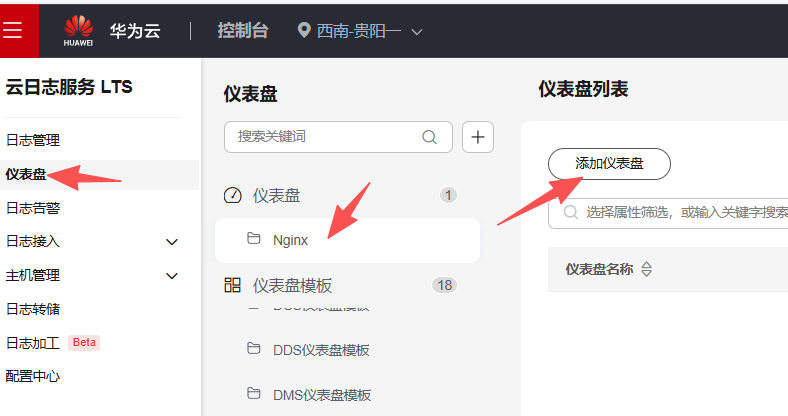788x416 pixels.
Task: Expand the 主机管理 menu chevron
Action: (x=171, y=276)
